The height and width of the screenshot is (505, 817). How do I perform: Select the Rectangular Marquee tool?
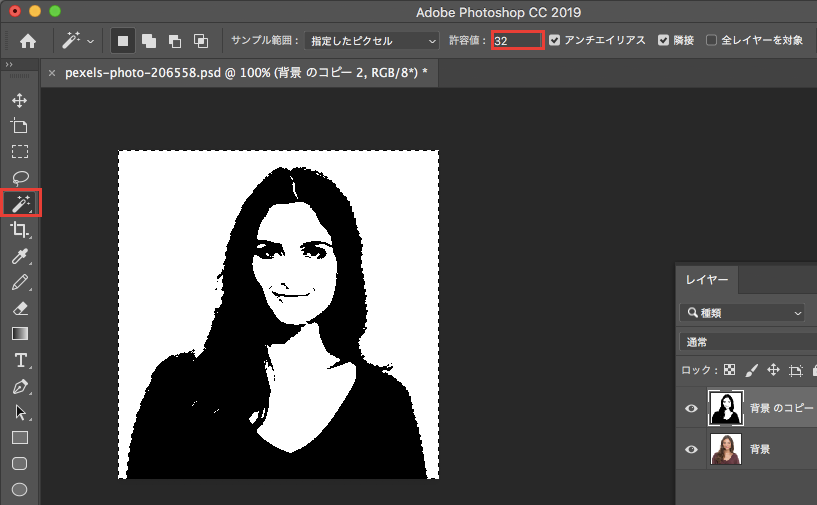click(x=19, y=152)
